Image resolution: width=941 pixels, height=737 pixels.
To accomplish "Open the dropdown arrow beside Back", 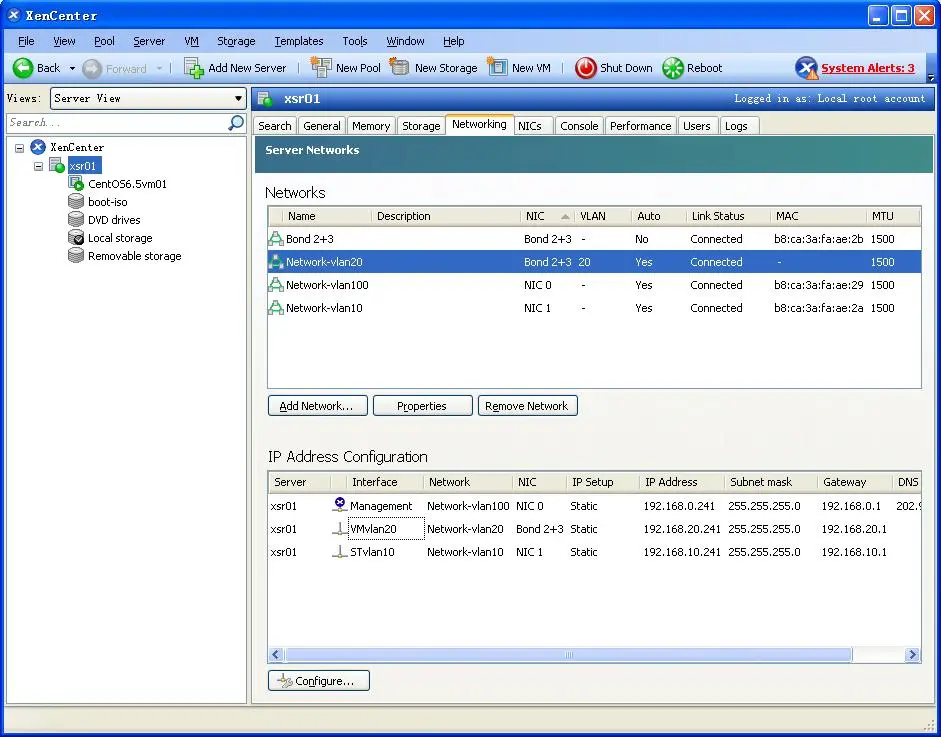I will coord(72,68).
